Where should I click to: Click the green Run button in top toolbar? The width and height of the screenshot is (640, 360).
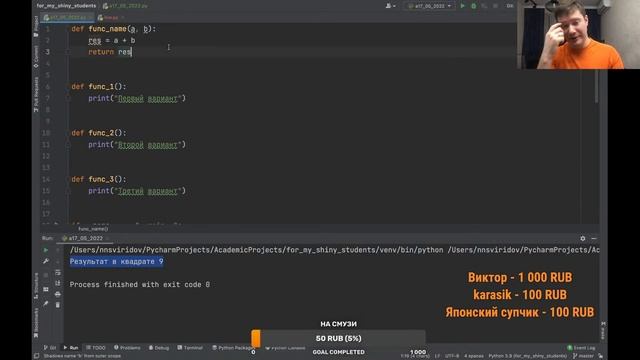pyautogui.click(x=462, y=6)
